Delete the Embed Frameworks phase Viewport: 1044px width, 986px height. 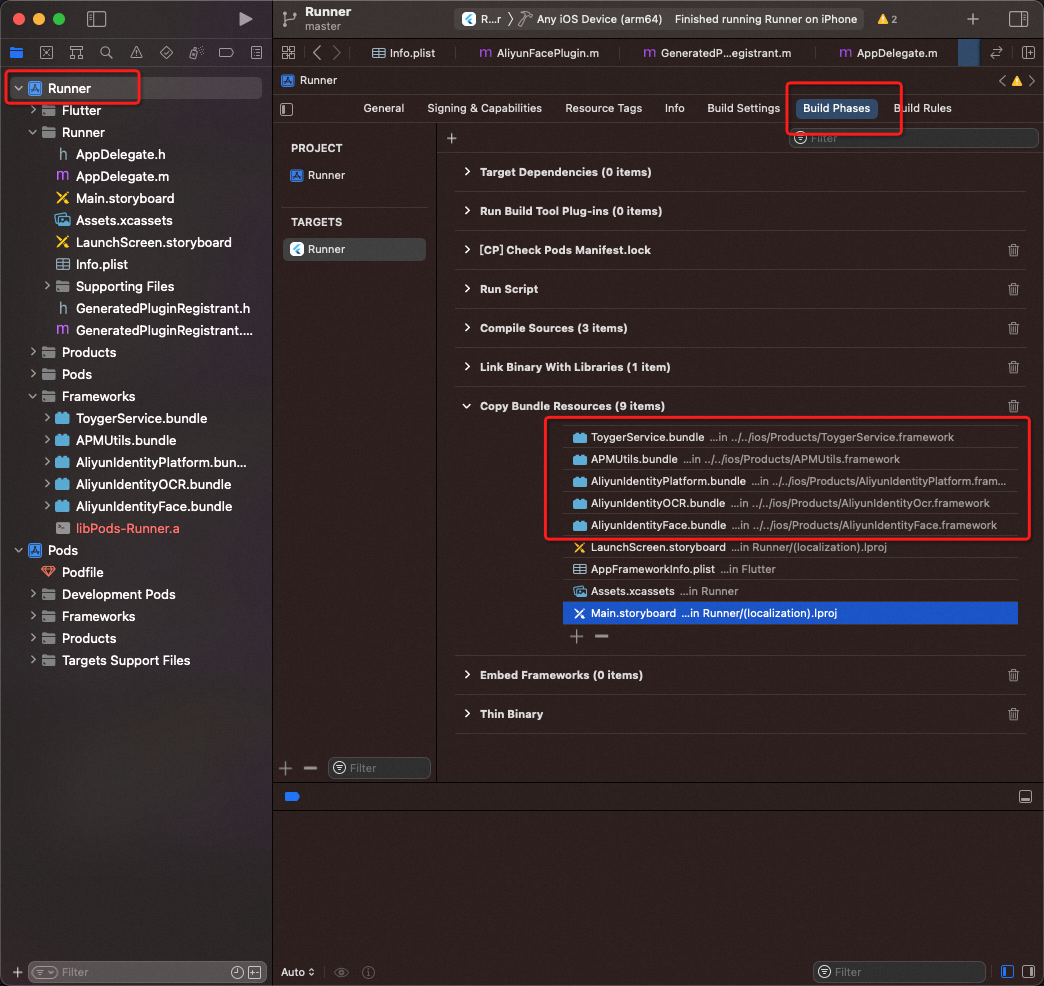click(x=1013, y=675)
